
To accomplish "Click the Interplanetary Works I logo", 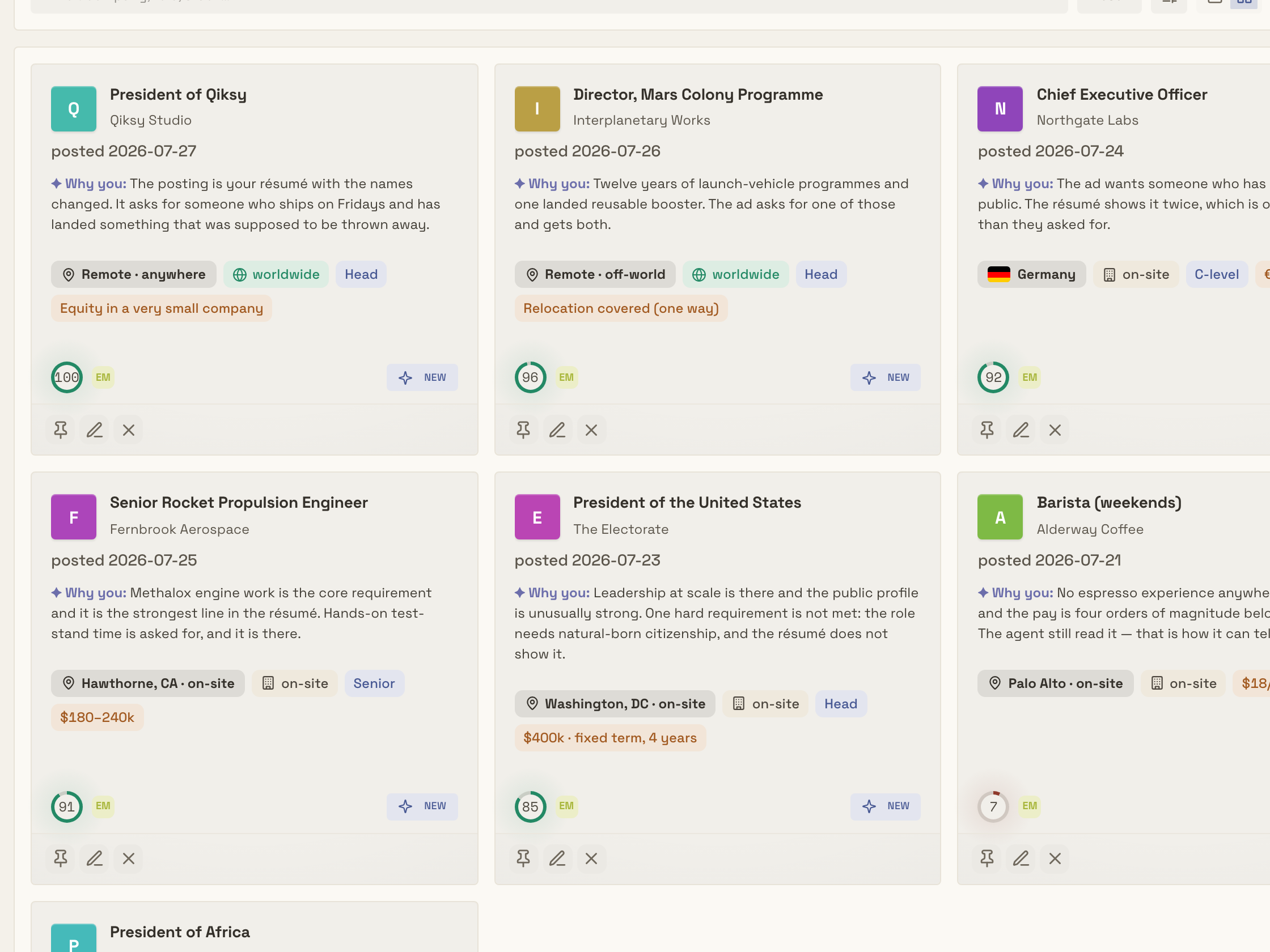I will click(537, 109).
